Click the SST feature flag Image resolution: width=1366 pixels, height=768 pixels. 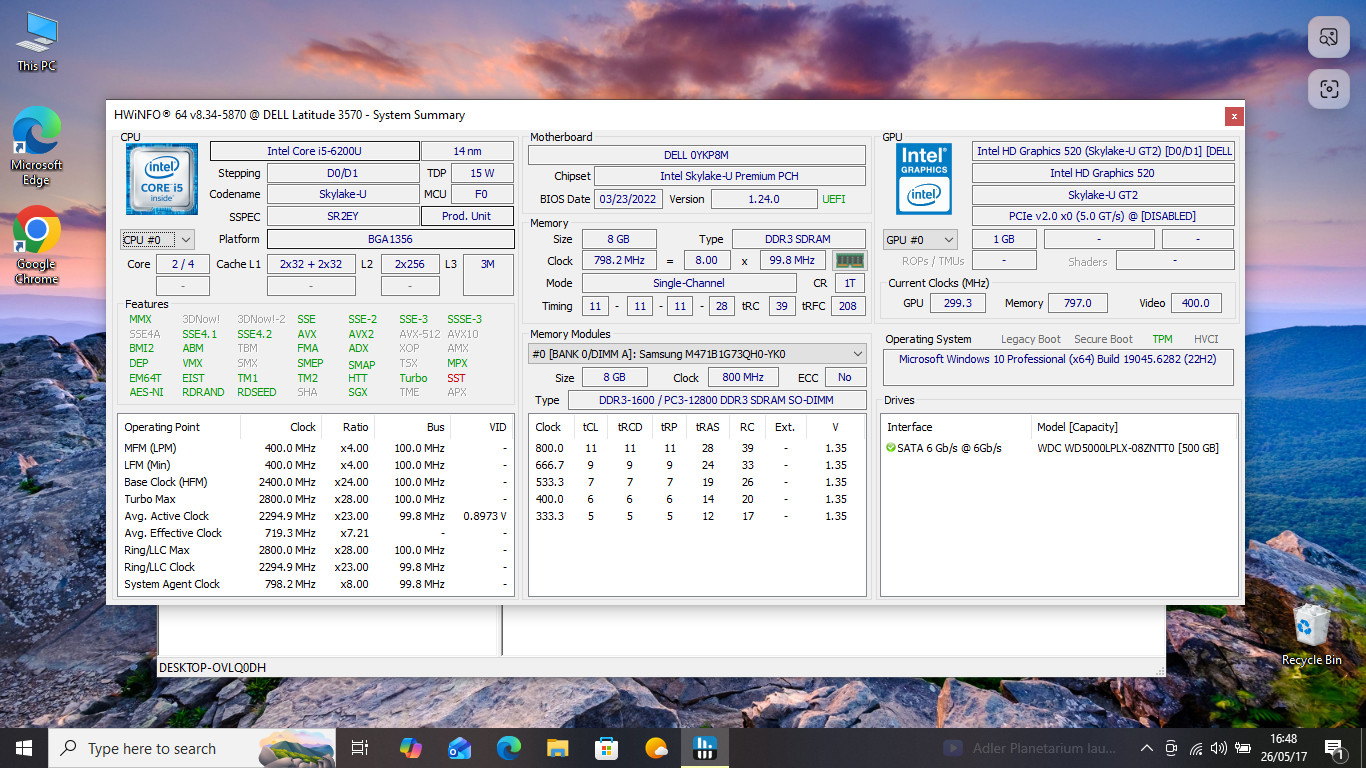pos(456,378)
